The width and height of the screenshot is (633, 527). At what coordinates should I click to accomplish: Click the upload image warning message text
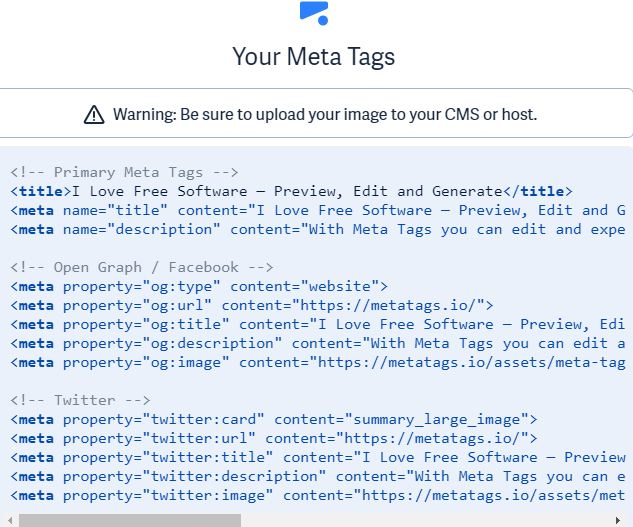325,114
